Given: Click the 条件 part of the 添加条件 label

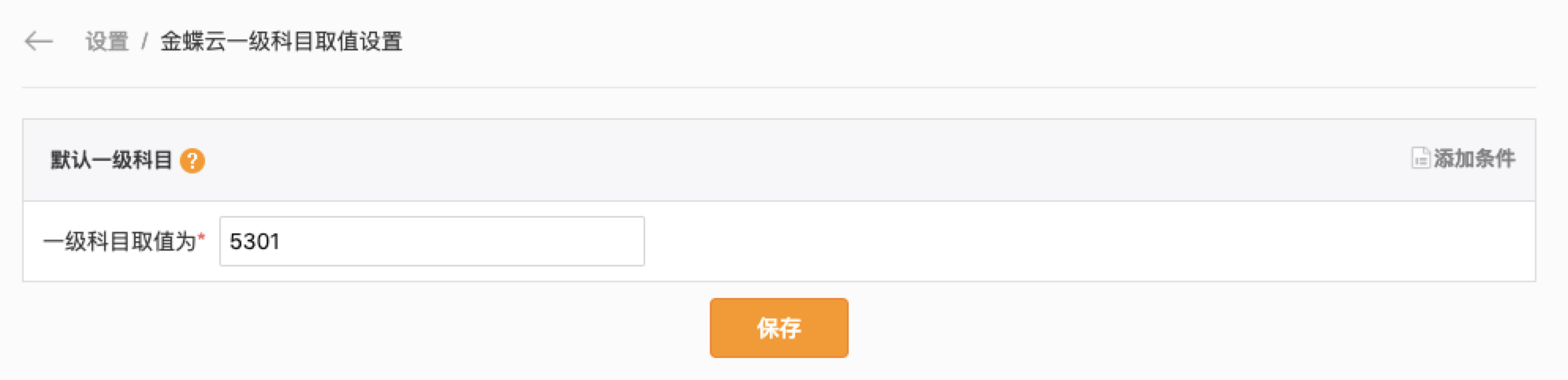Looking at the screenshot, I should tap(1495, 158).
